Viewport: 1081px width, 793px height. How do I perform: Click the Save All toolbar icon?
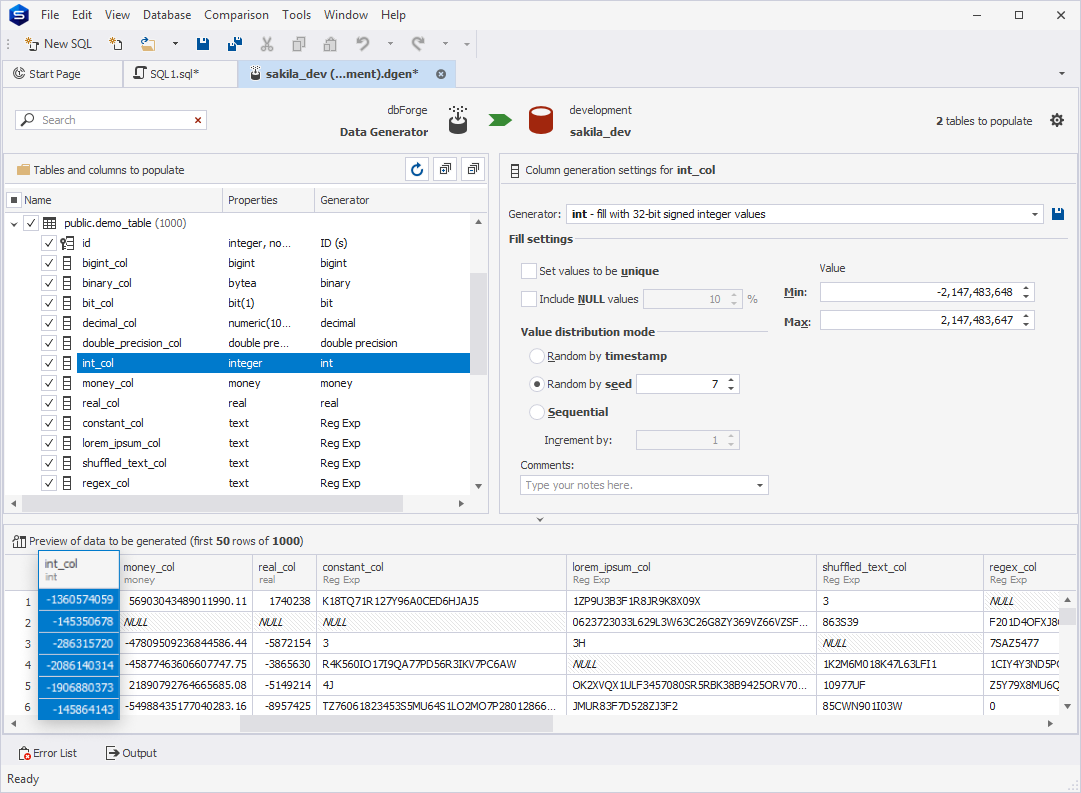pos(235,44)
